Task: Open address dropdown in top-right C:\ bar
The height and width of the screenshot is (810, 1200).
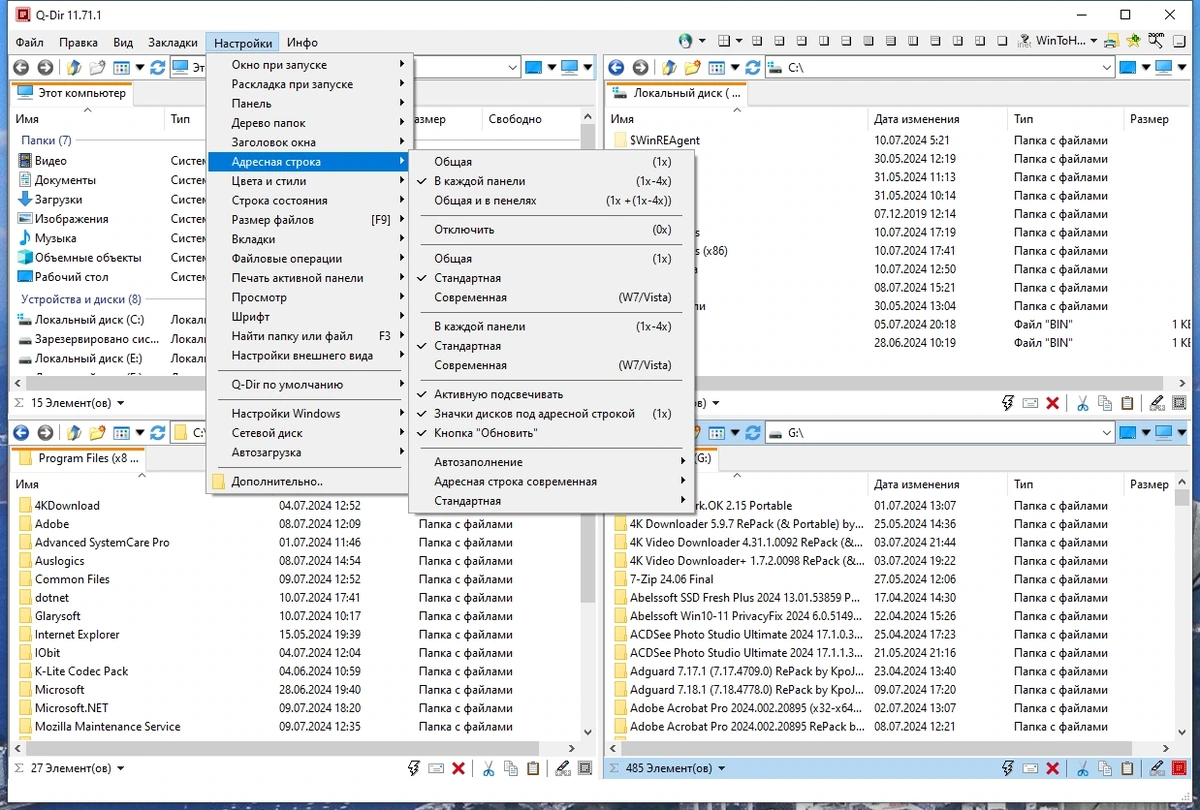Action: pos(1106,68)
